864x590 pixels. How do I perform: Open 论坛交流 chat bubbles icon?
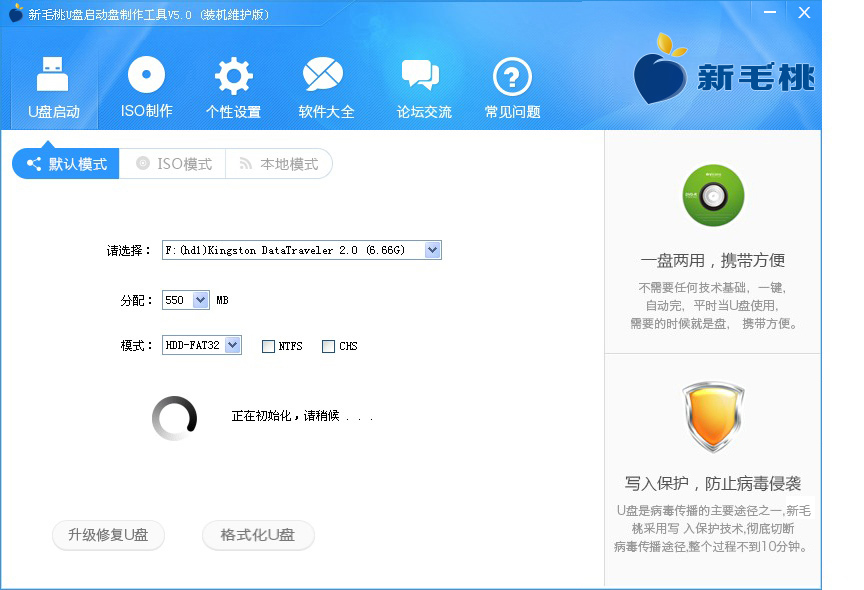[x=420, y=75]
